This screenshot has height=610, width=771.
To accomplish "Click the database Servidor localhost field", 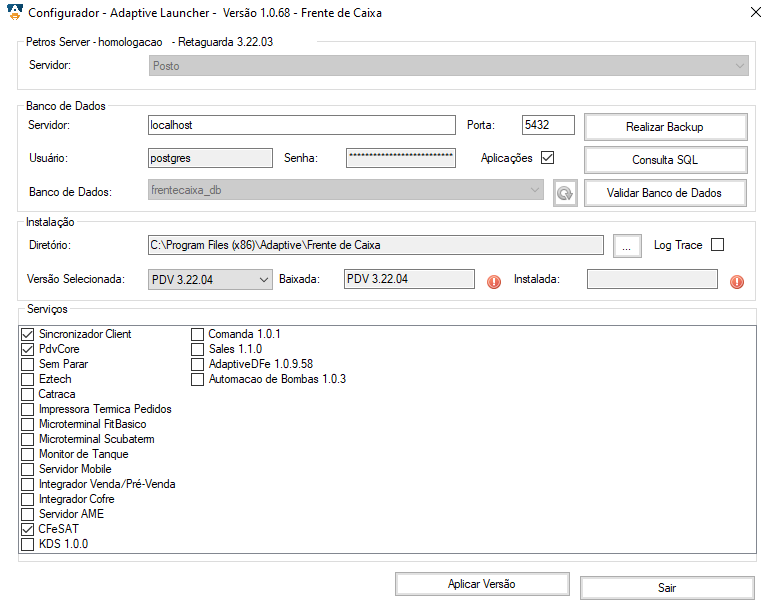I will click(301, 125).
